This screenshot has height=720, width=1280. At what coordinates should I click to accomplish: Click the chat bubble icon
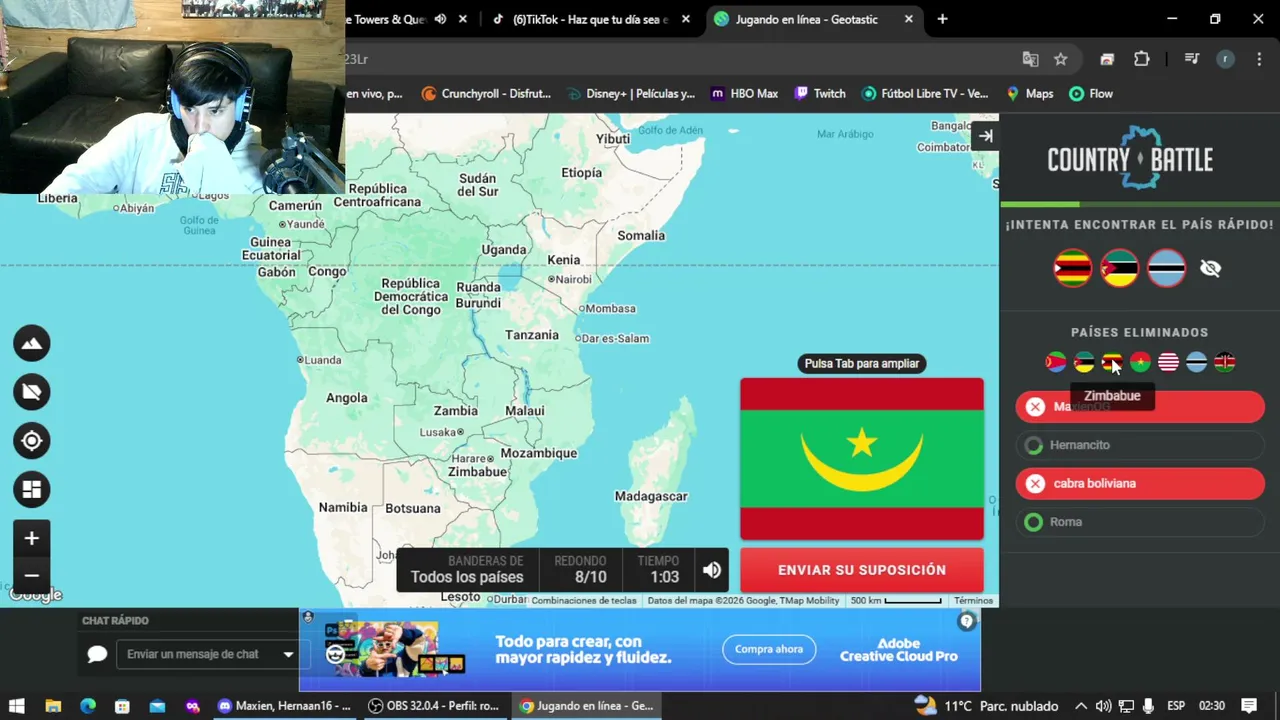pyautogui.click(x=97, y=654)
